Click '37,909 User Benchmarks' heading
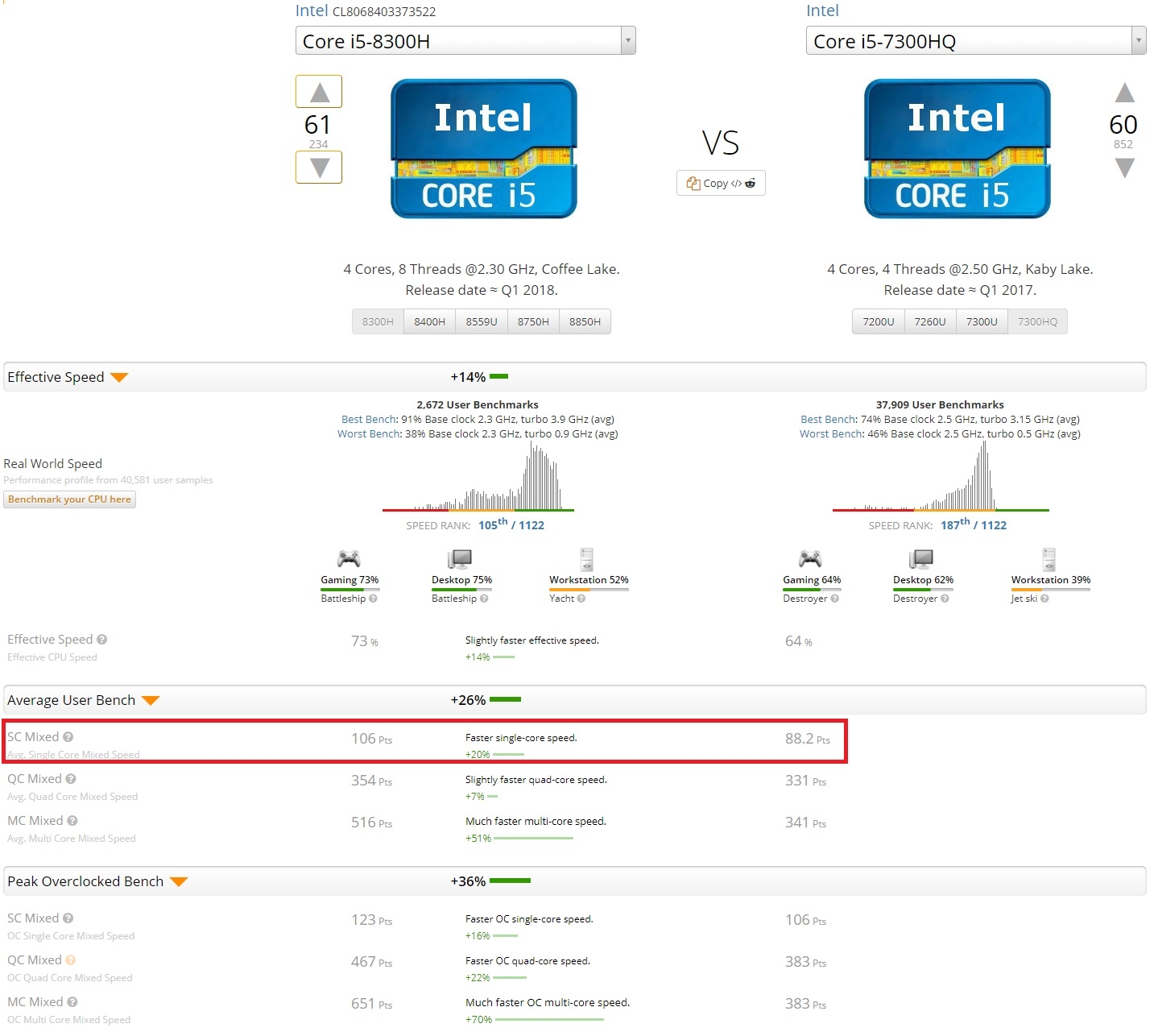This screenshot has width=1154, height=1036. click(x=940, y=404)
